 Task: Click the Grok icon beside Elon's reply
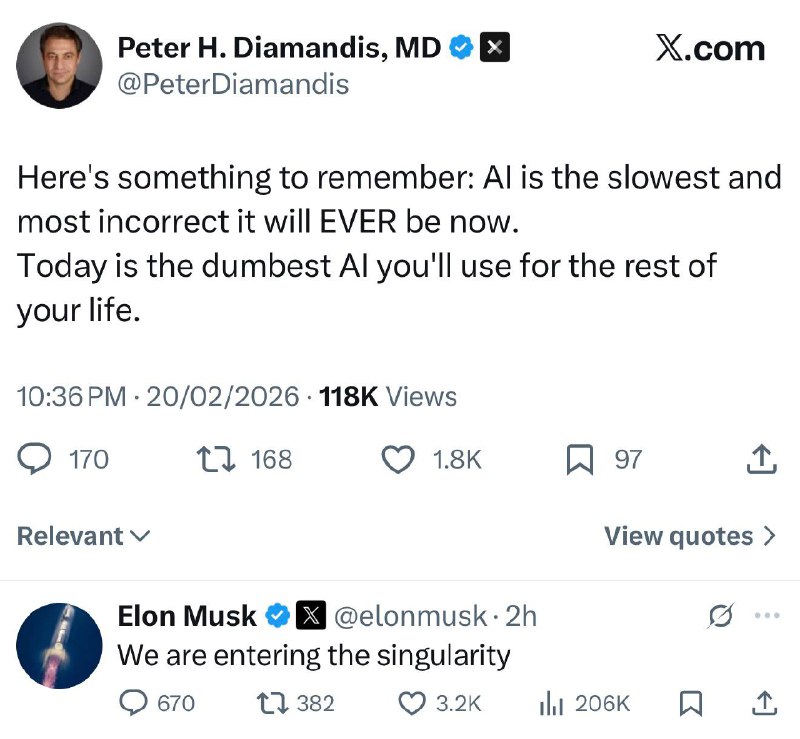(719, 616)
